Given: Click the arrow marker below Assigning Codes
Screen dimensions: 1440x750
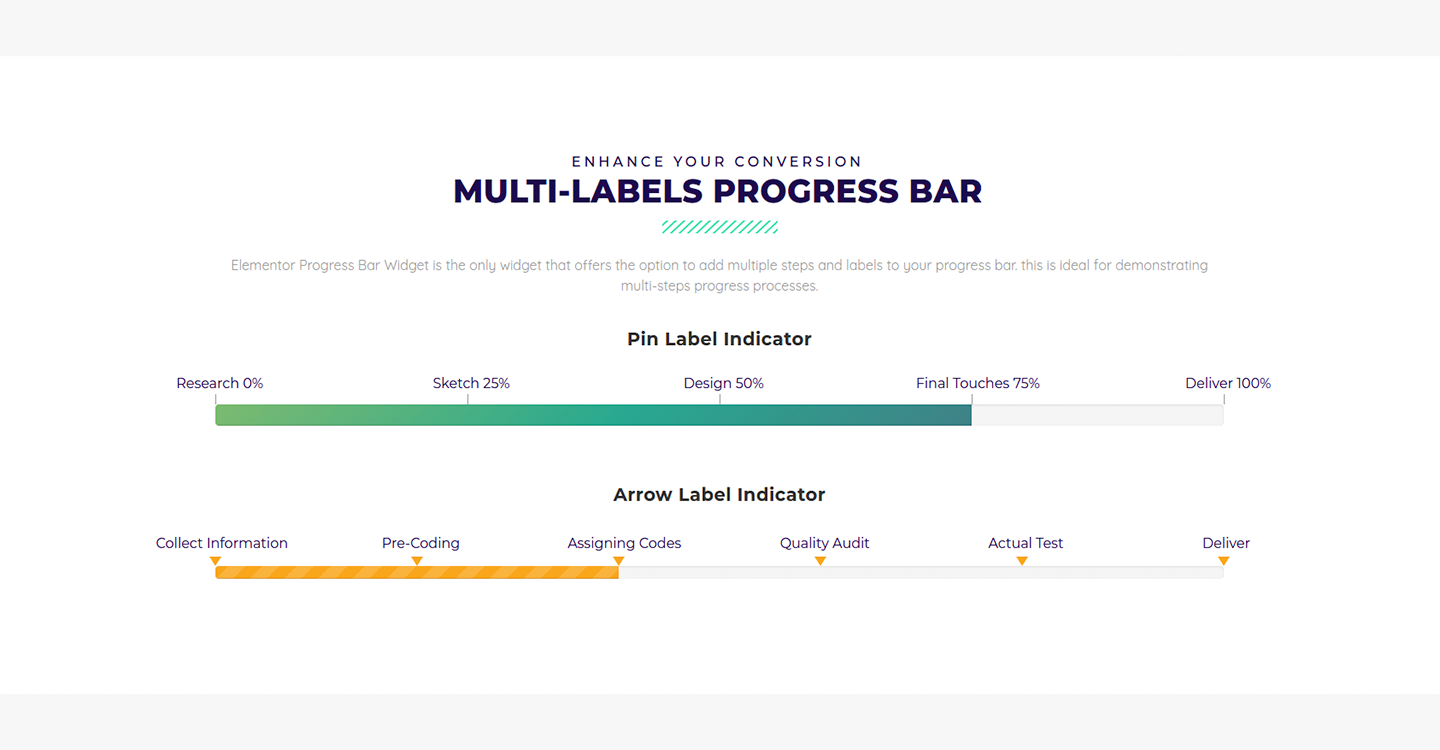Looking at the screenshot, I should click(618, 561).
